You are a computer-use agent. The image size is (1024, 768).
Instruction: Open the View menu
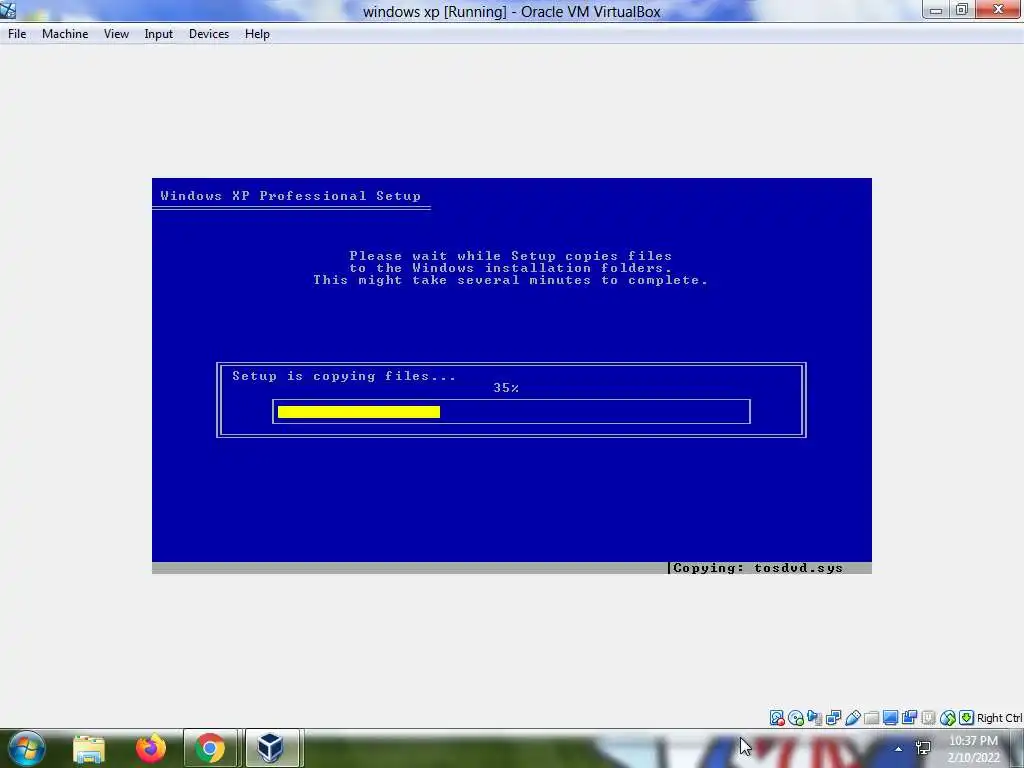(x=116, y=34)
